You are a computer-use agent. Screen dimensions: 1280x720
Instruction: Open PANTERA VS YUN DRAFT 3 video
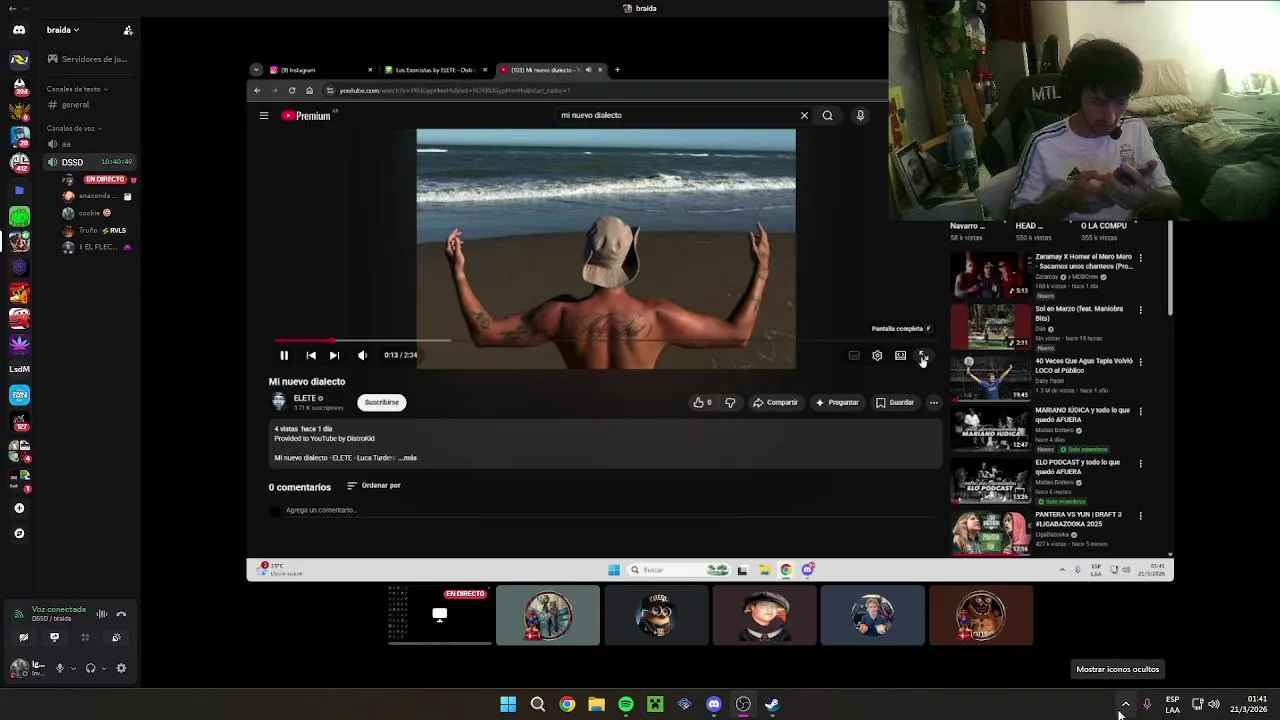(x=990, y=534)
